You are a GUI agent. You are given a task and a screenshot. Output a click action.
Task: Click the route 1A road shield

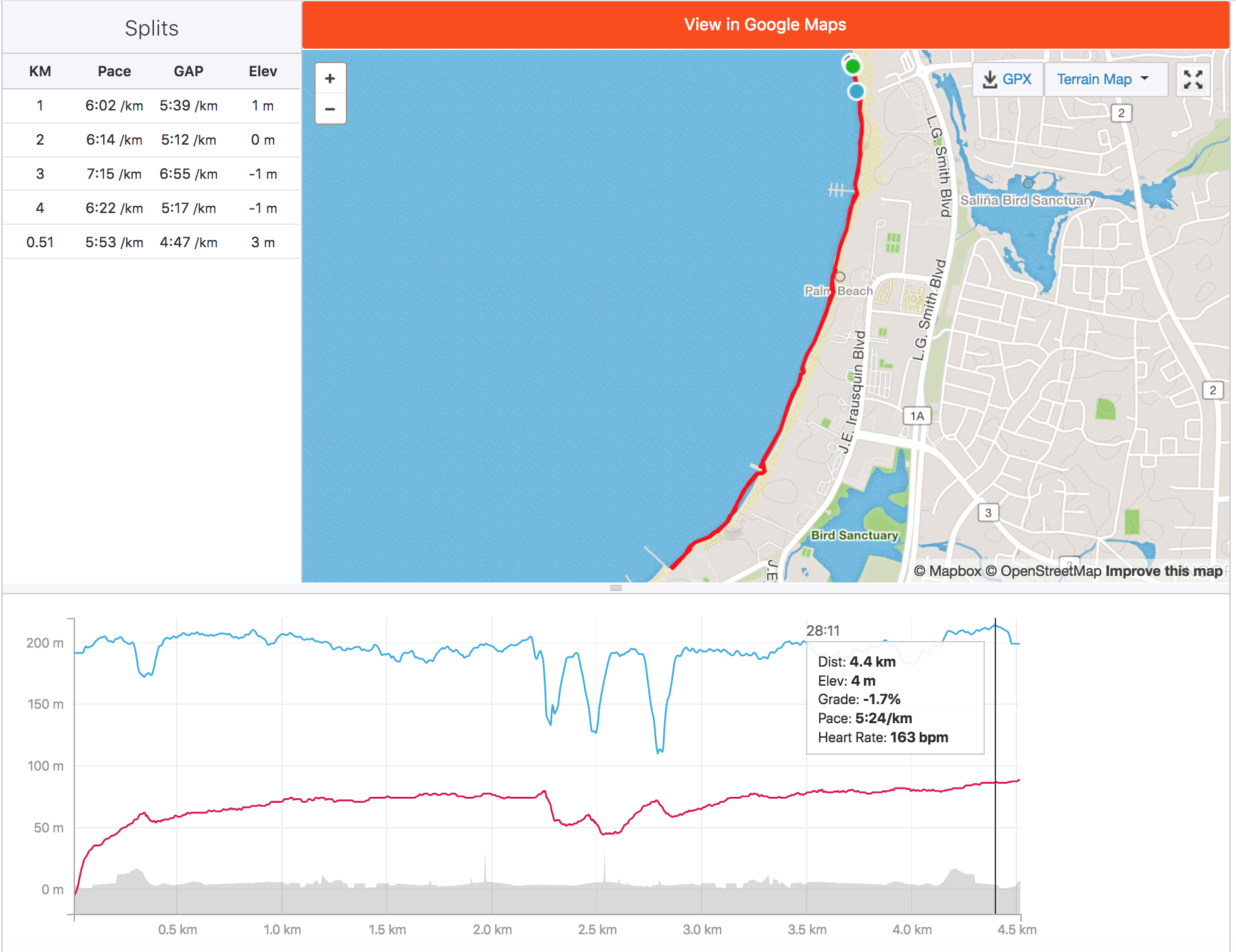click(x=917, y=416)
